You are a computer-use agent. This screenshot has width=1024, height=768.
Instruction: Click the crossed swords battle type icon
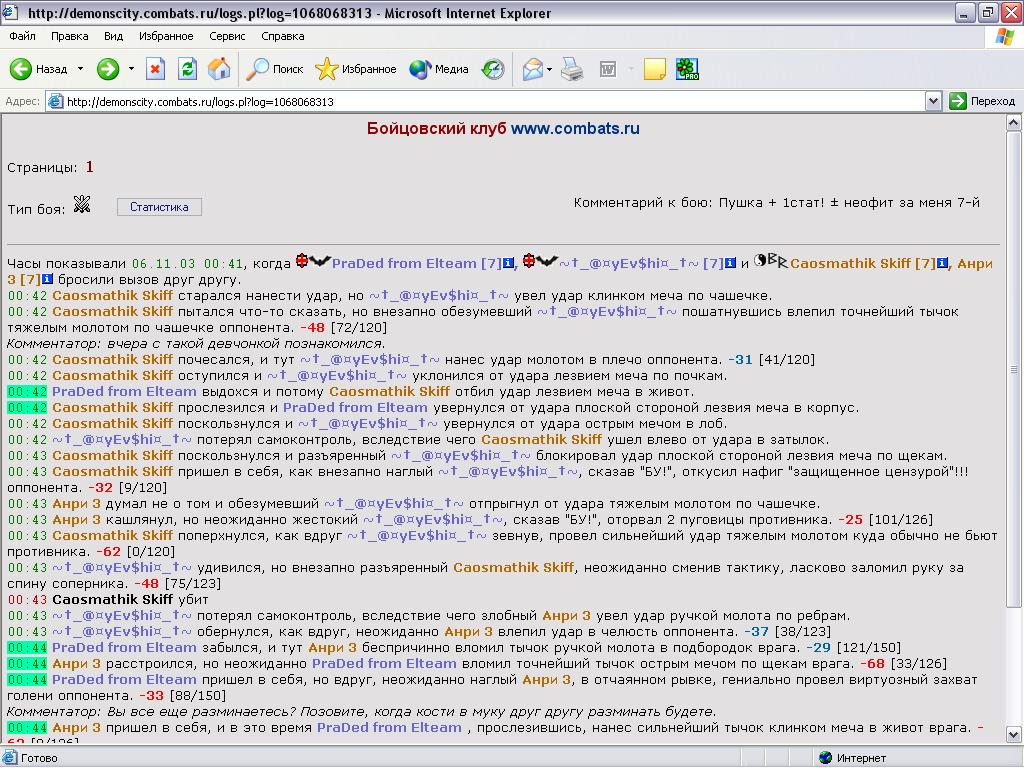pos(82,205)
